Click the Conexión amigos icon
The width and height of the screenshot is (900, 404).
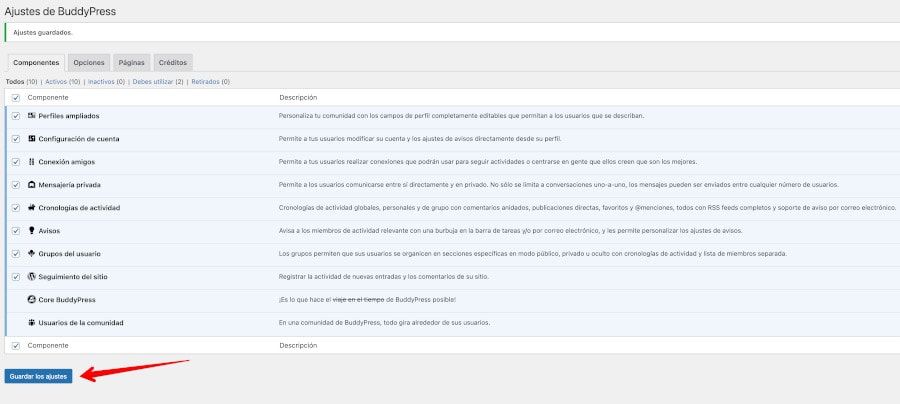[32, 161]
